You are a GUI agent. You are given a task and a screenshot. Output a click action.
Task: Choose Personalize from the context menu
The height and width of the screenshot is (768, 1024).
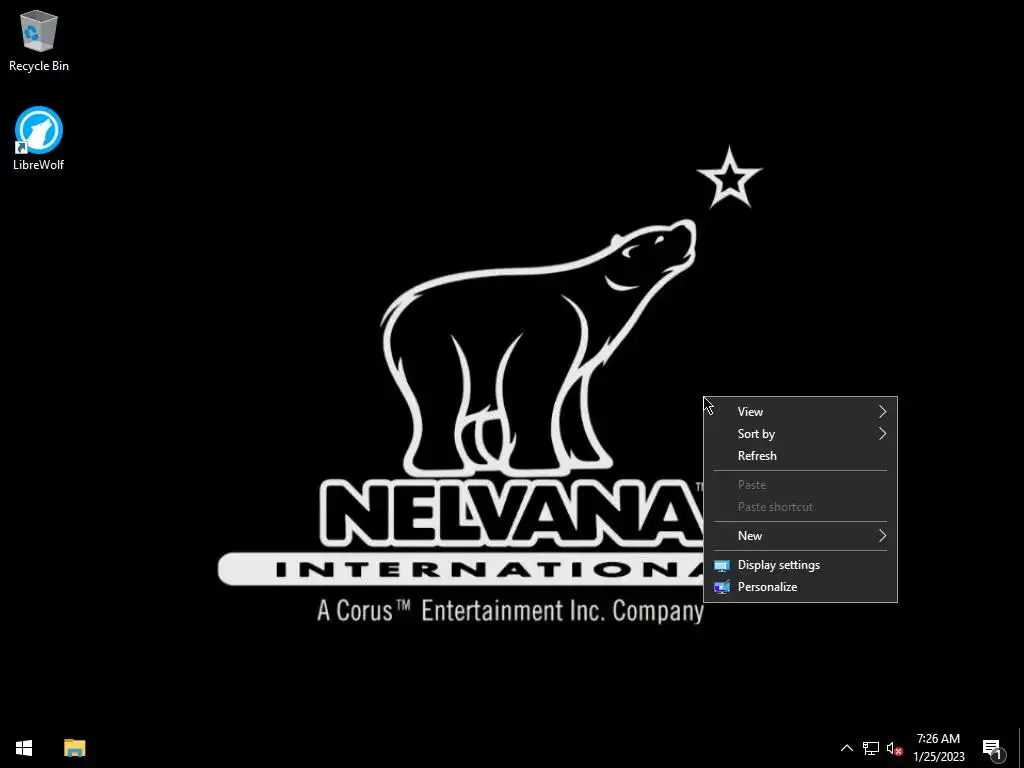tap(800, 587)
